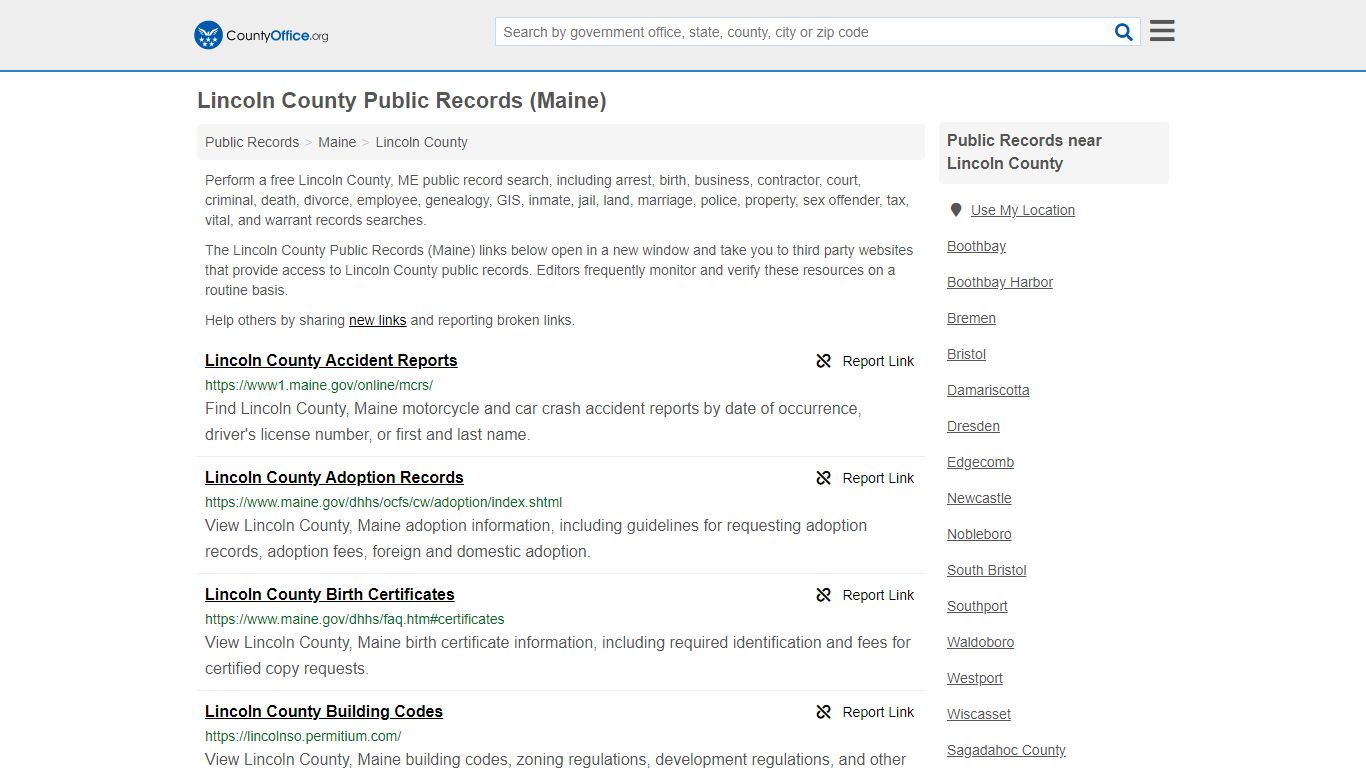Open Sagadahoc County public records
Image resolution: width=1366 pixels, height=768 pixels.
(1006, 750)
